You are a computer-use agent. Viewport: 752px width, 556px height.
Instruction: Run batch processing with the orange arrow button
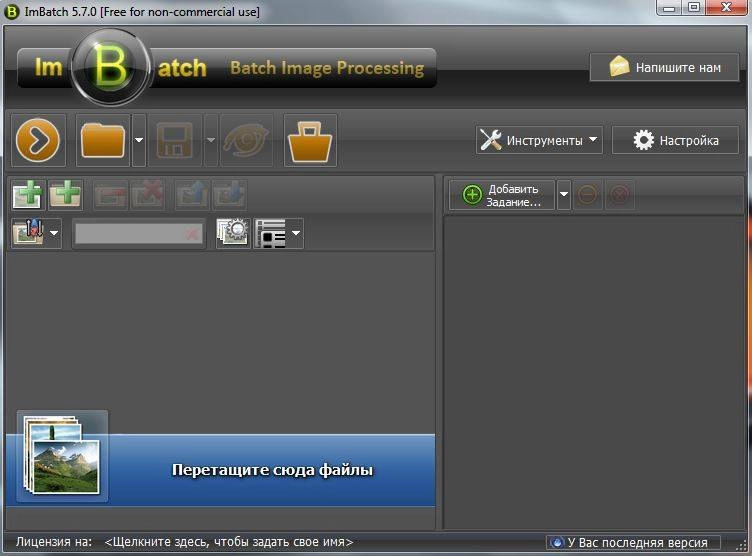38,141
